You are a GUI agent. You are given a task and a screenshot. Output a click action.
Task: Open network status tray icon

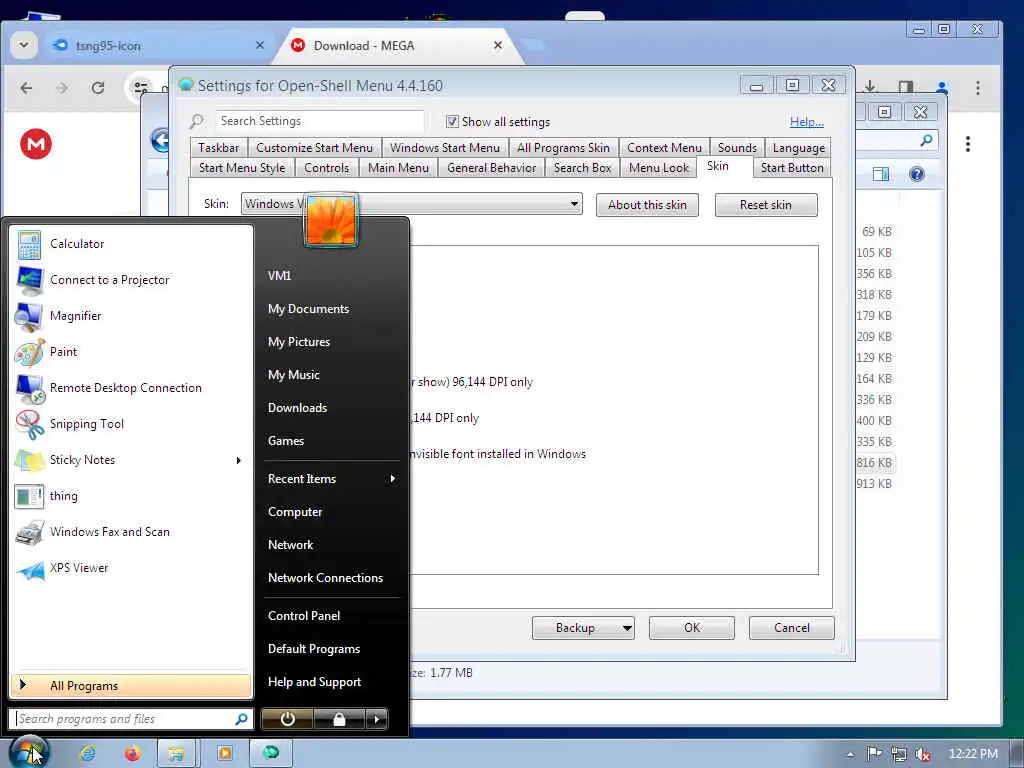899,754
